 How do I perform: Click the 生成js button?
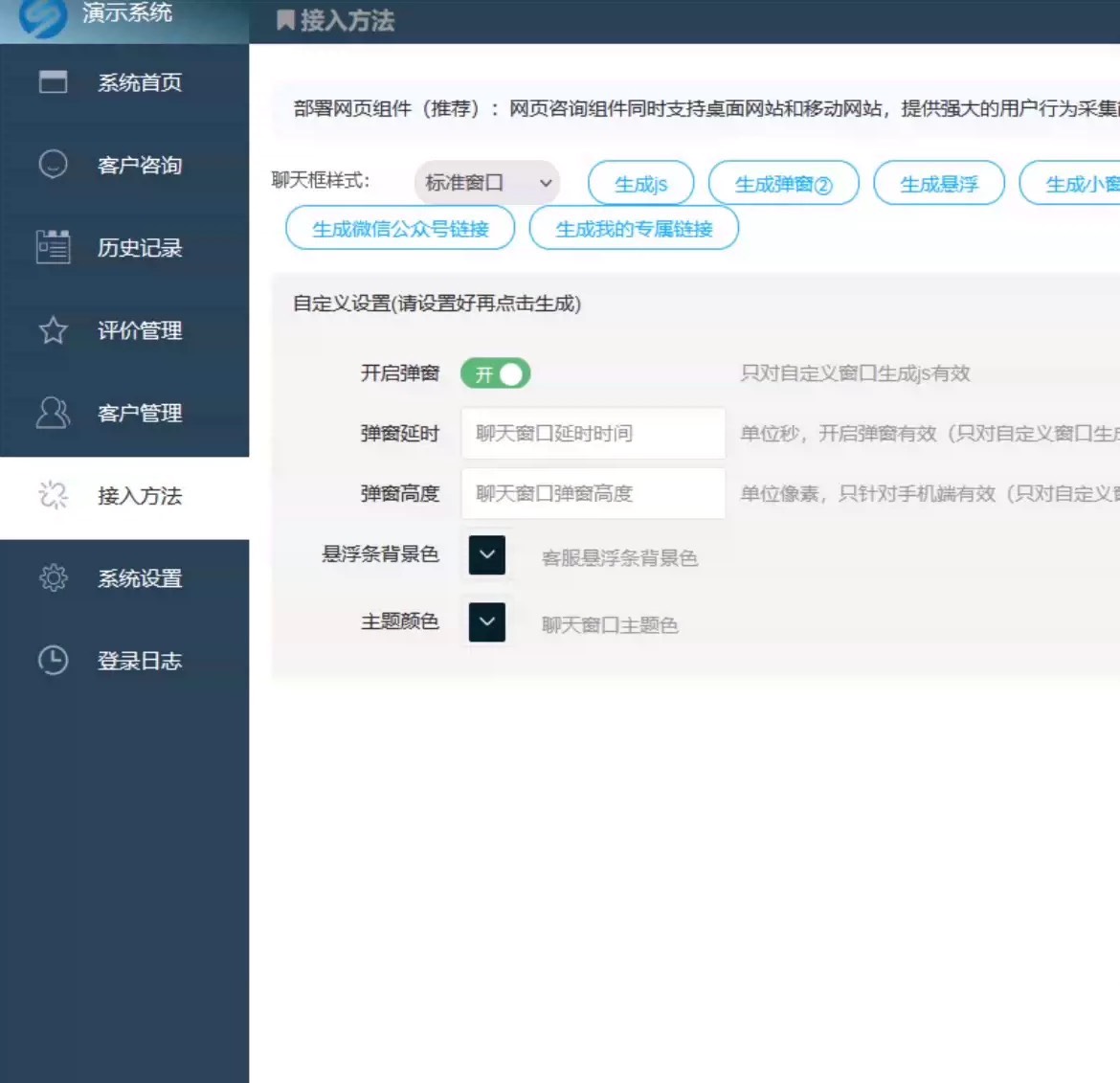(640, 184)
